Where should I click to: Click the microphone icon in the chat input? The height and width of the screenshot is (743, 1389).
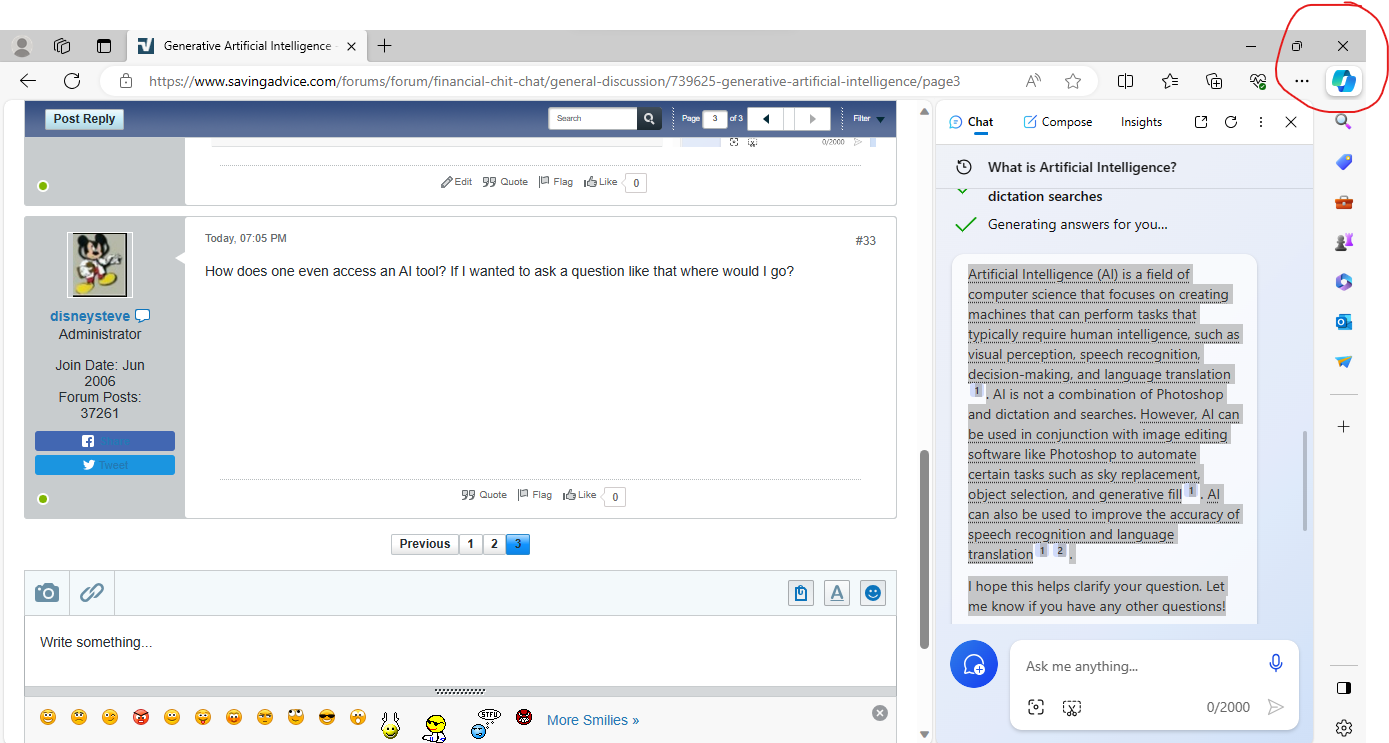point(1275,664)
